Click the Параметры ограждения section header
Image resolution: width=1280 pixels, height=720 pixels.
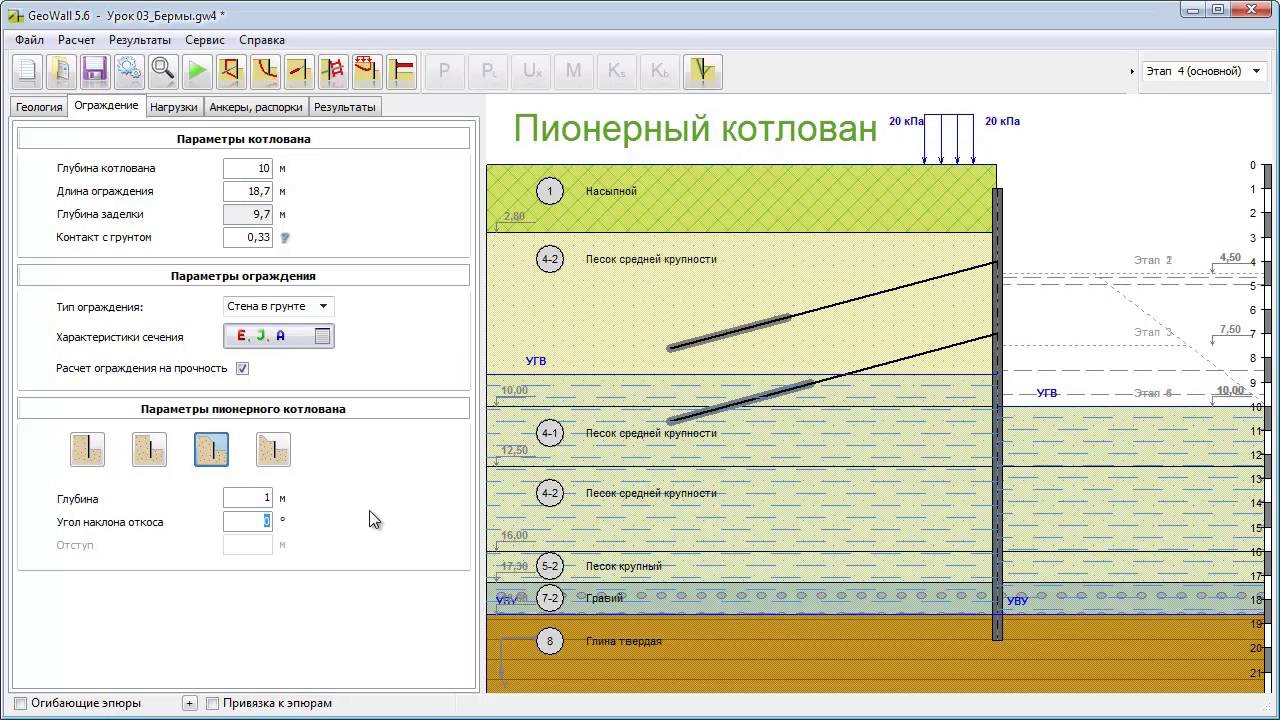[244, 275]
